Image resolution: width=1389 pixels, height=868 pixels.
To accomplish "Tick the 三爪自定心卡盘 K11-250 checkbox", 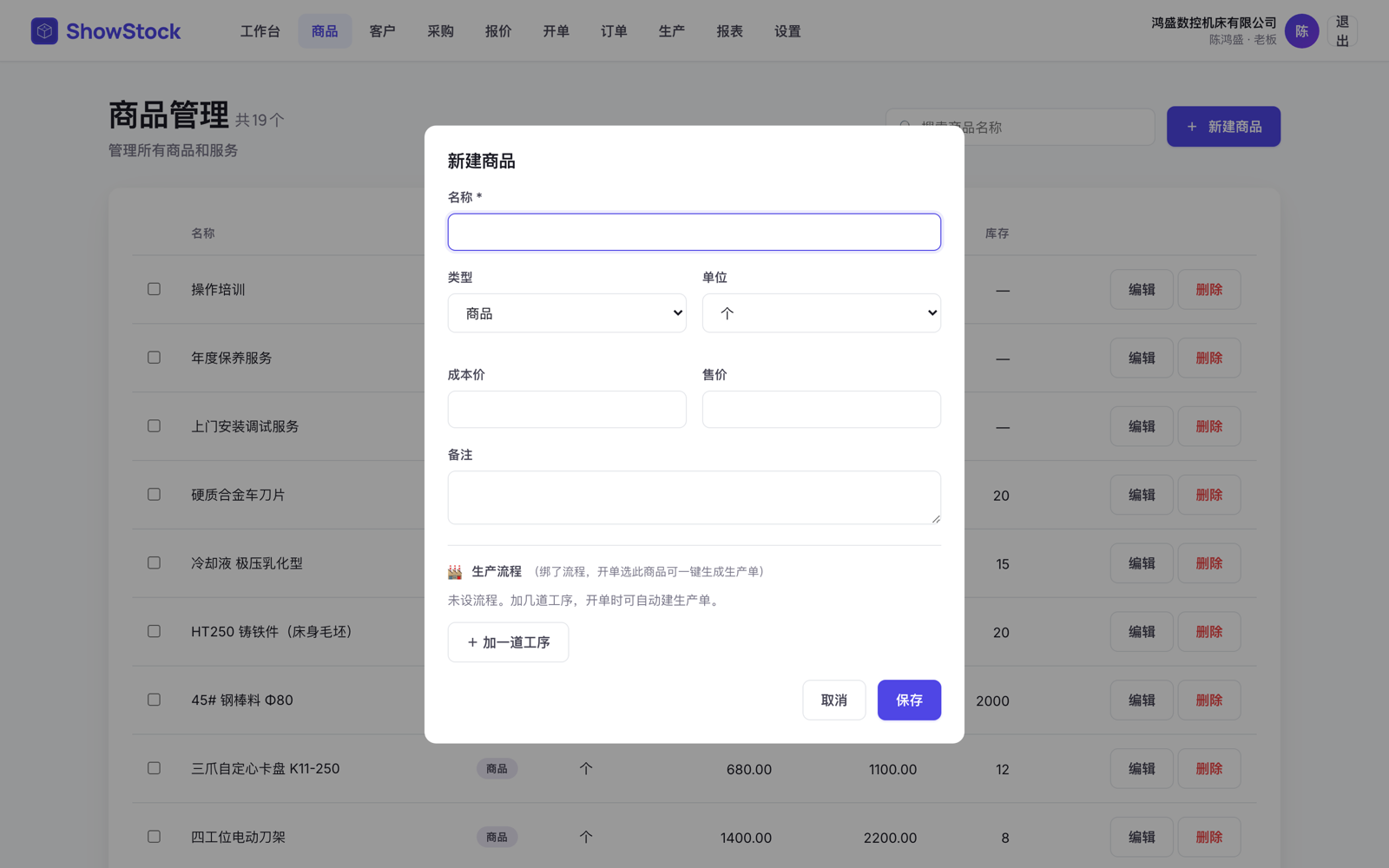I will coord(154,768).
